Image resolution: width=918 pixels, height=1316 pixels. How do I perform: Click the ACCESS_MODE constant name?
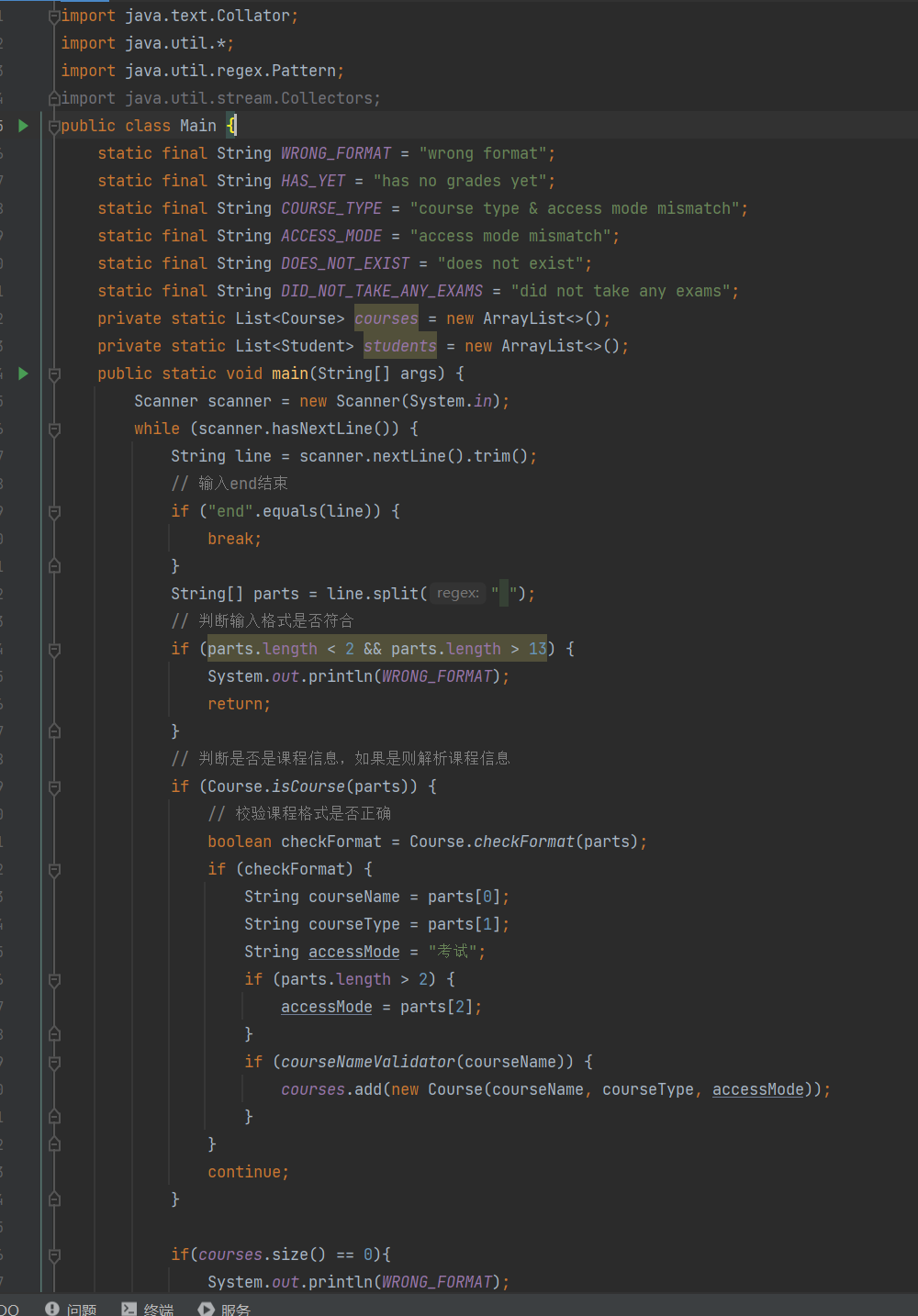[x=331, y=236]
